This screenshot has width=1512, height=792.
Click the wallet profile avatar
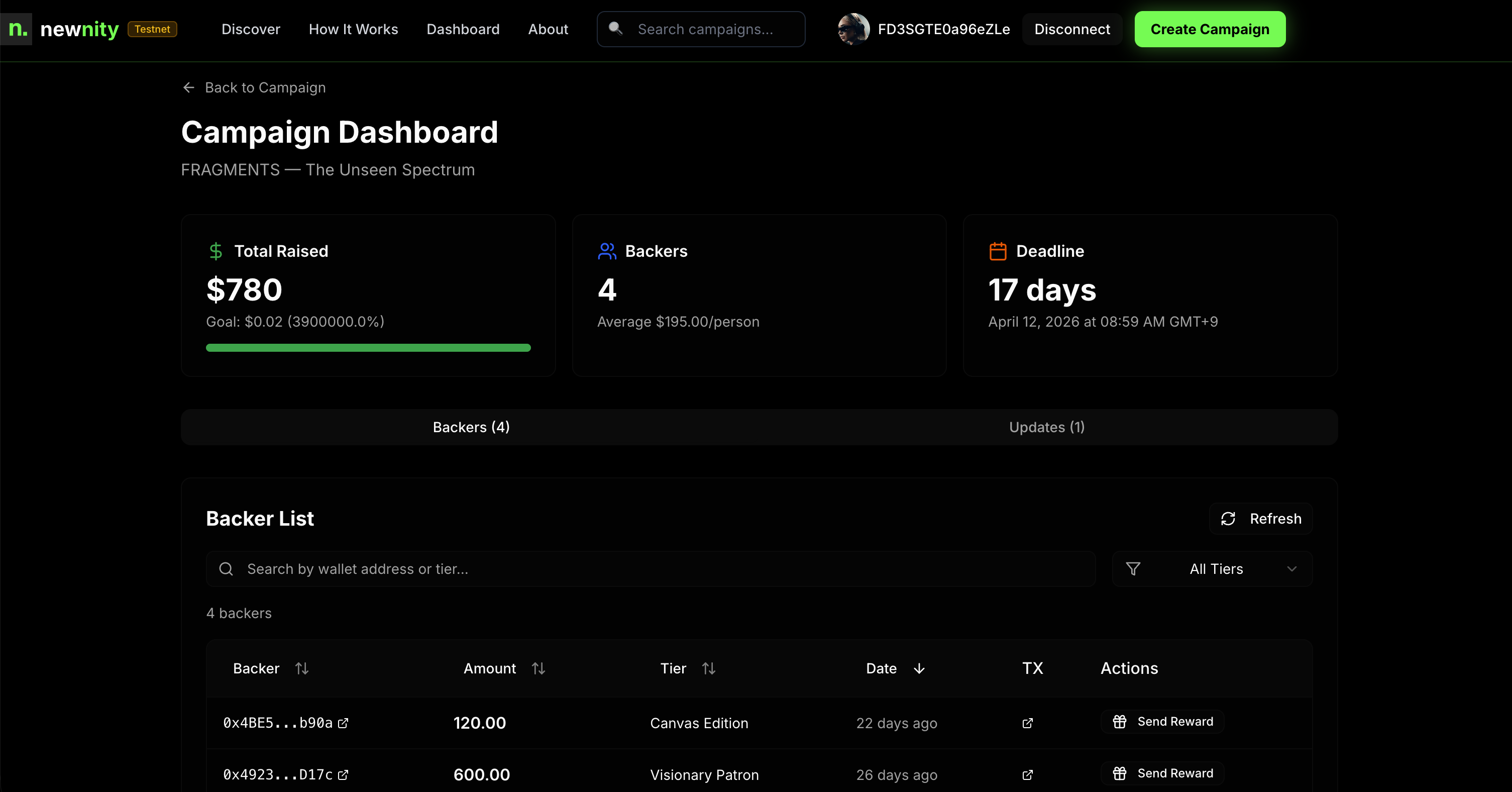[853, 29]
